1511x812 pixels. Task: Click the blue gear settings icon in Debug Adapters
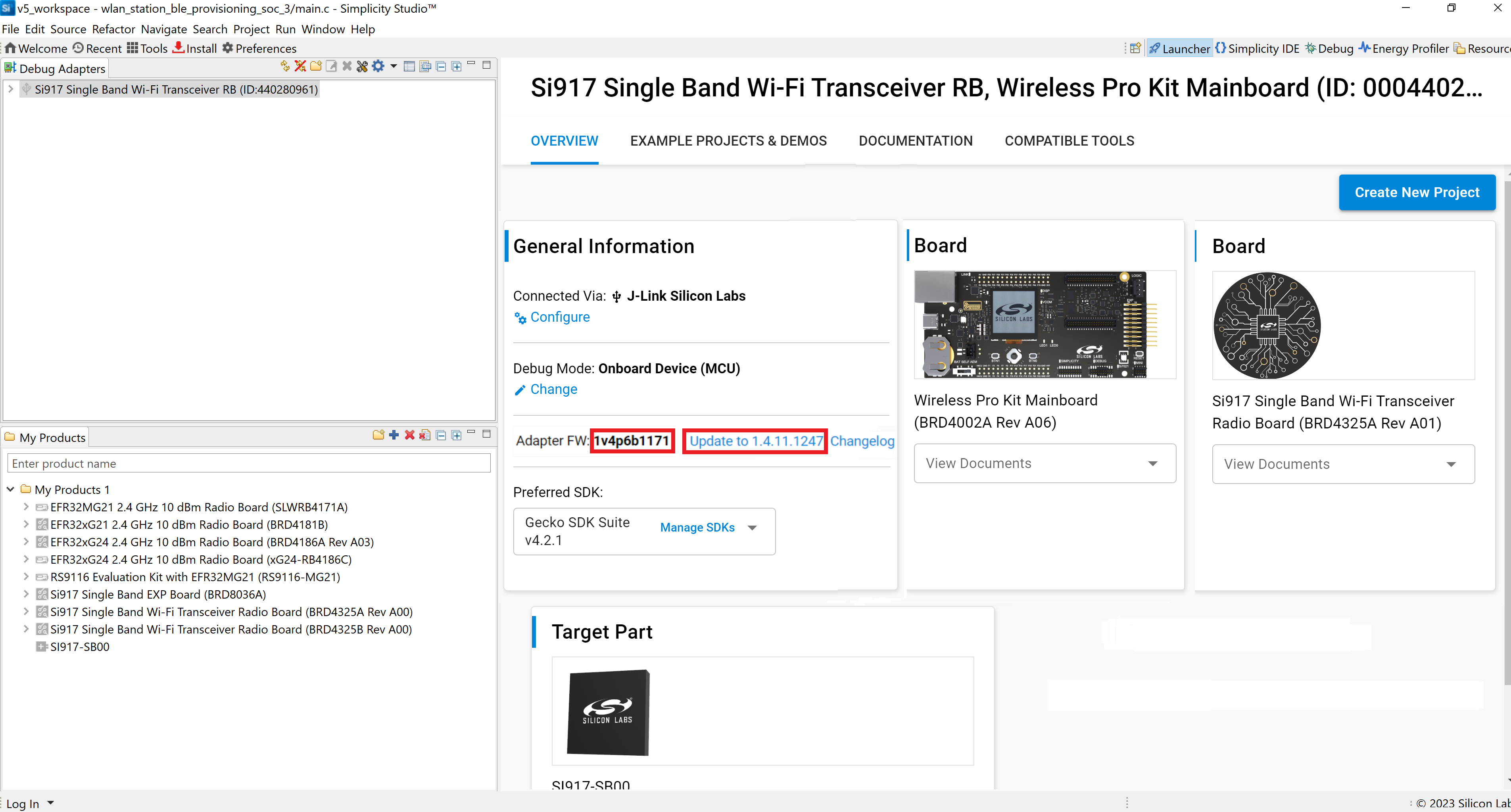[378, 66]
